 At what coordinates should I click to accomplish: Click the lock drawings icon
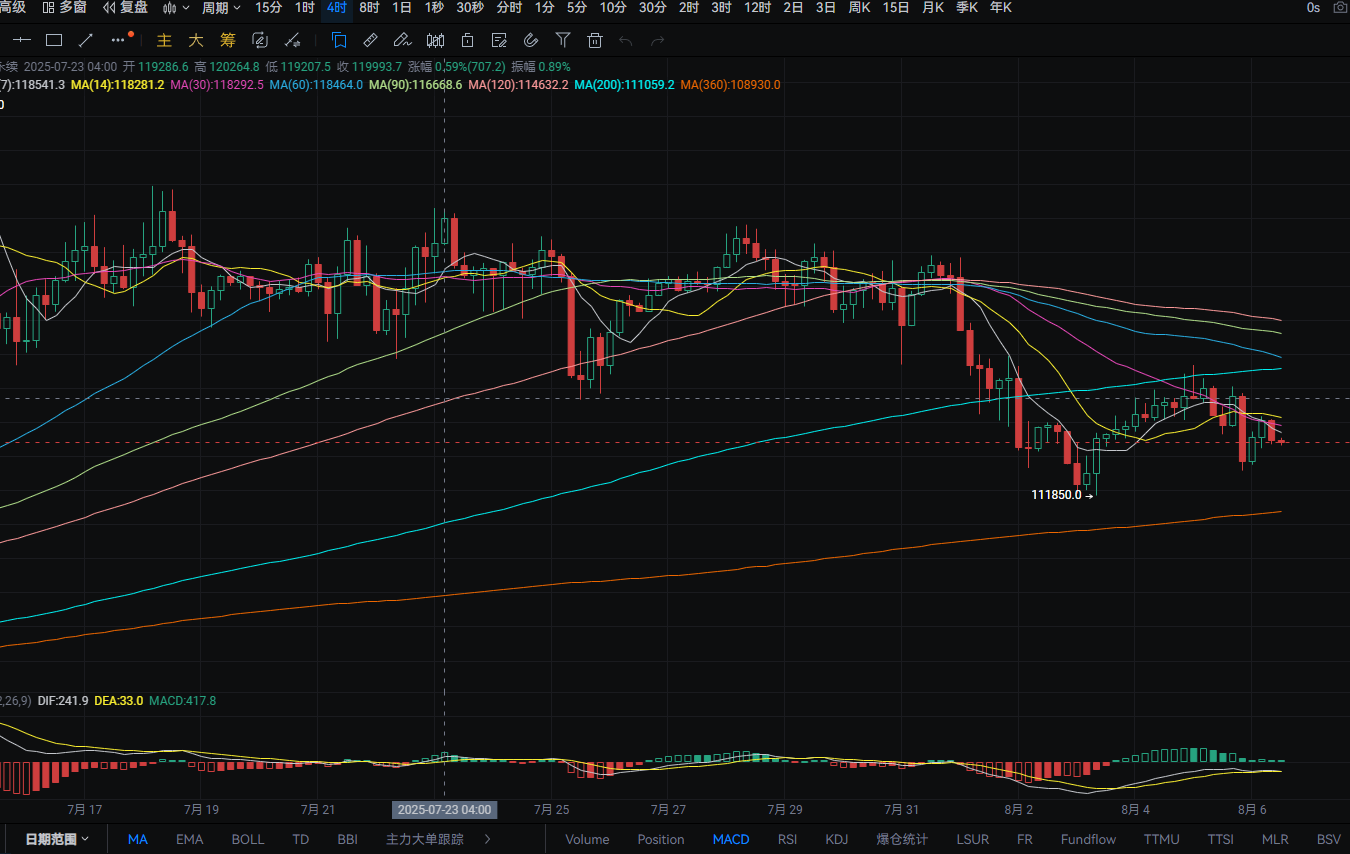tap(467, 40)
